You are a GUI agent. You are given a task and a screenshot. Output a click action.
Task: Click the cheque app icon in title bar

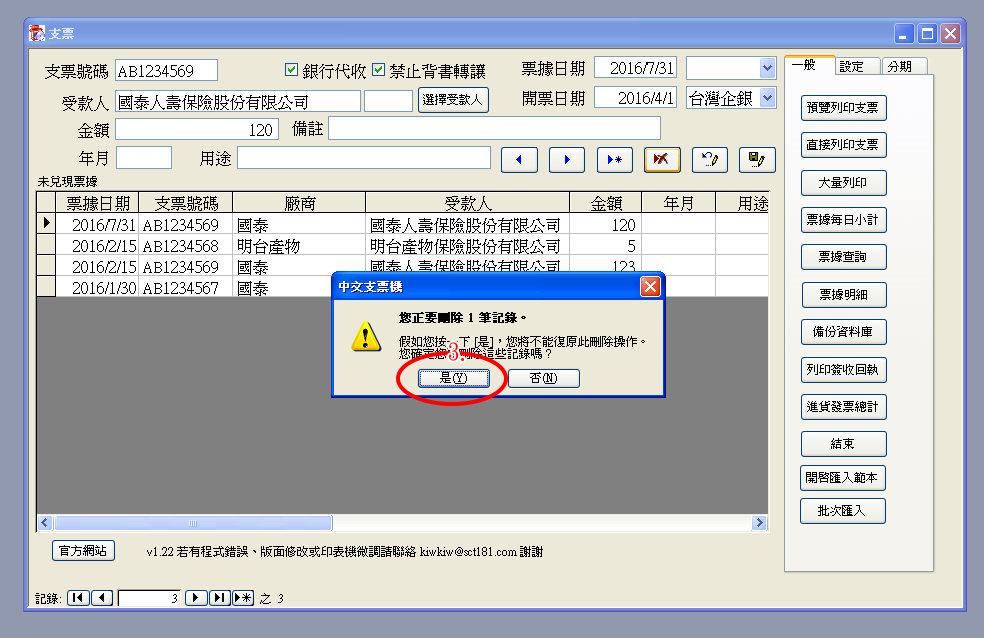(x=38, y=33)
